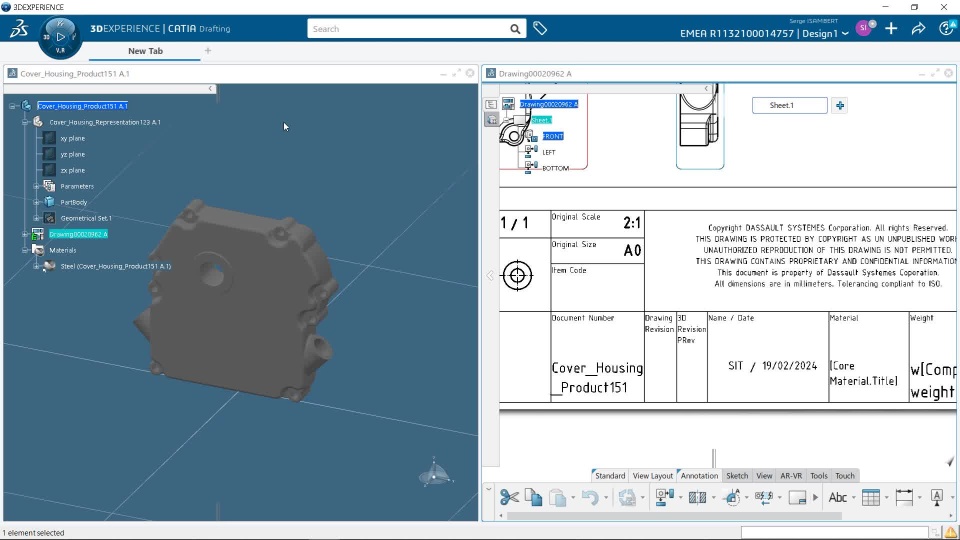Viewport: 960px width, 540px height.
Task: Expand the Drawing00020962 A node in left tree
Action: pyautogui.click(x=25, y=234)
